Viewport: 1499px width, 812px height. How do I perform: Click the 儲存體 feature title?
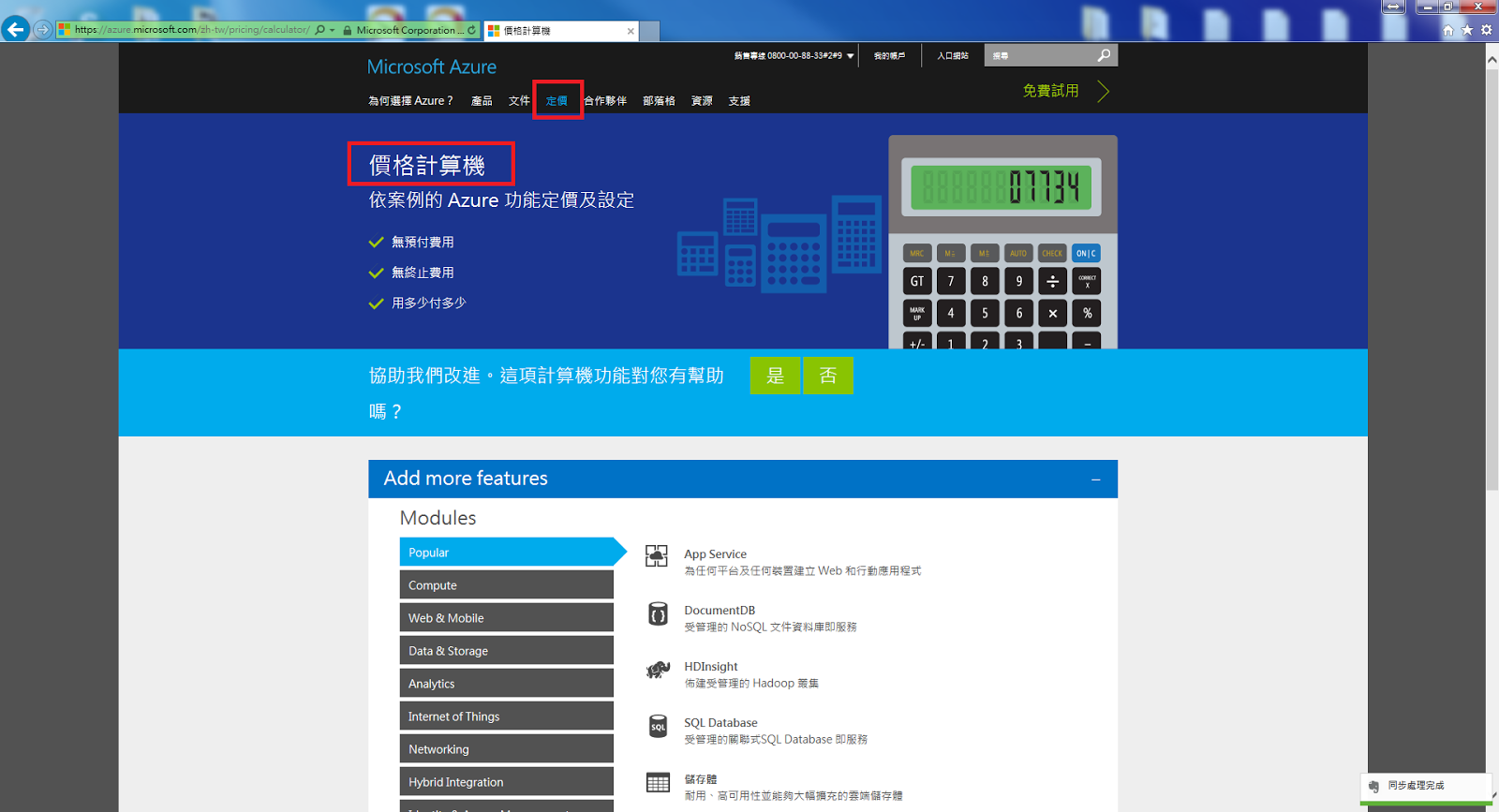(x=701, y=779)
